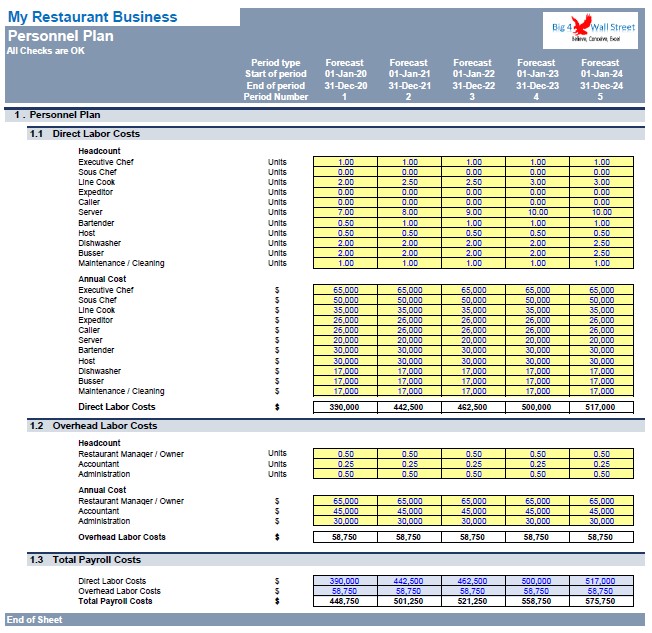Image resolution: width=652 pixels, height=633 pixels.
Task: Select Total Payroll Costs cell for 2020
Action: [x=346, y=601]
